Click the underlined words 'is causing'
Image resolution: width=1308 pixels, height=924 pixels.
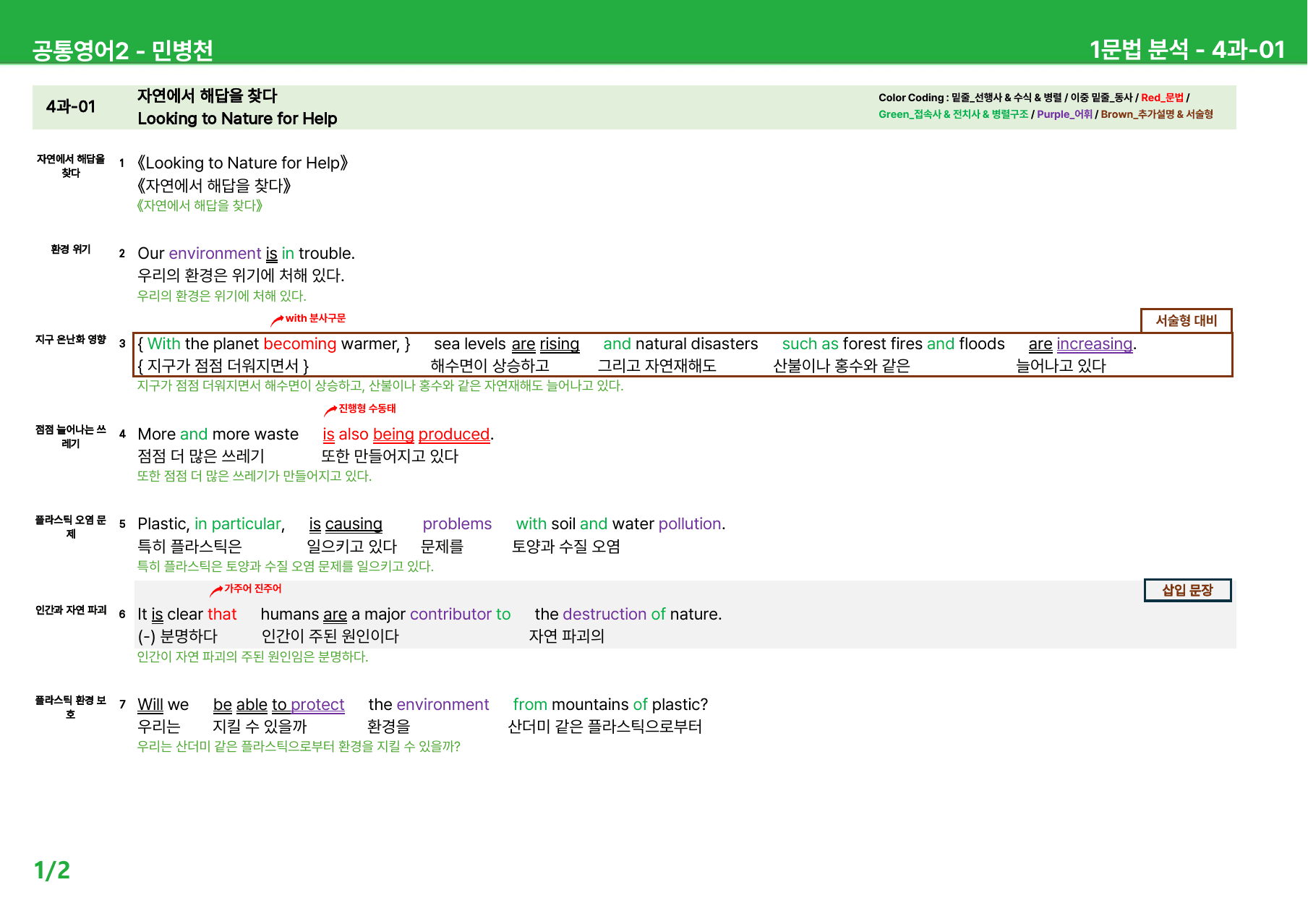tap(346, 524)
